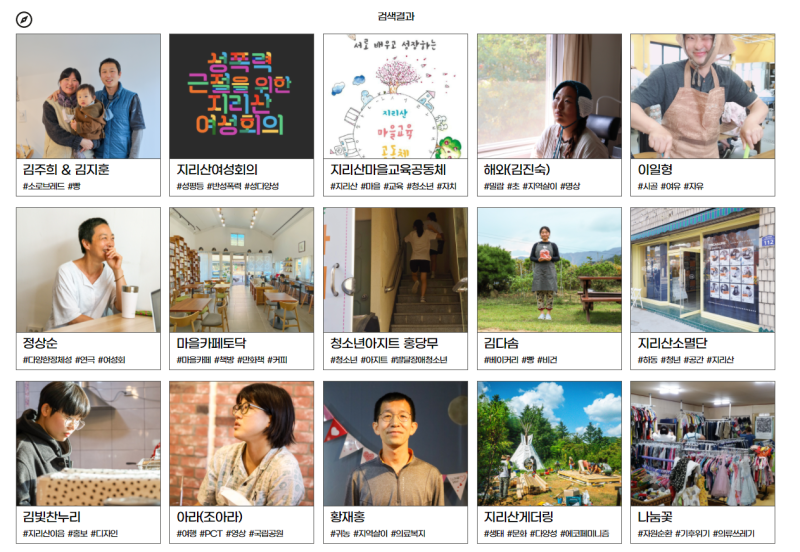
Task: View the 마을카페토닥 cafe interior thumbnail
Action: [241, 270]
